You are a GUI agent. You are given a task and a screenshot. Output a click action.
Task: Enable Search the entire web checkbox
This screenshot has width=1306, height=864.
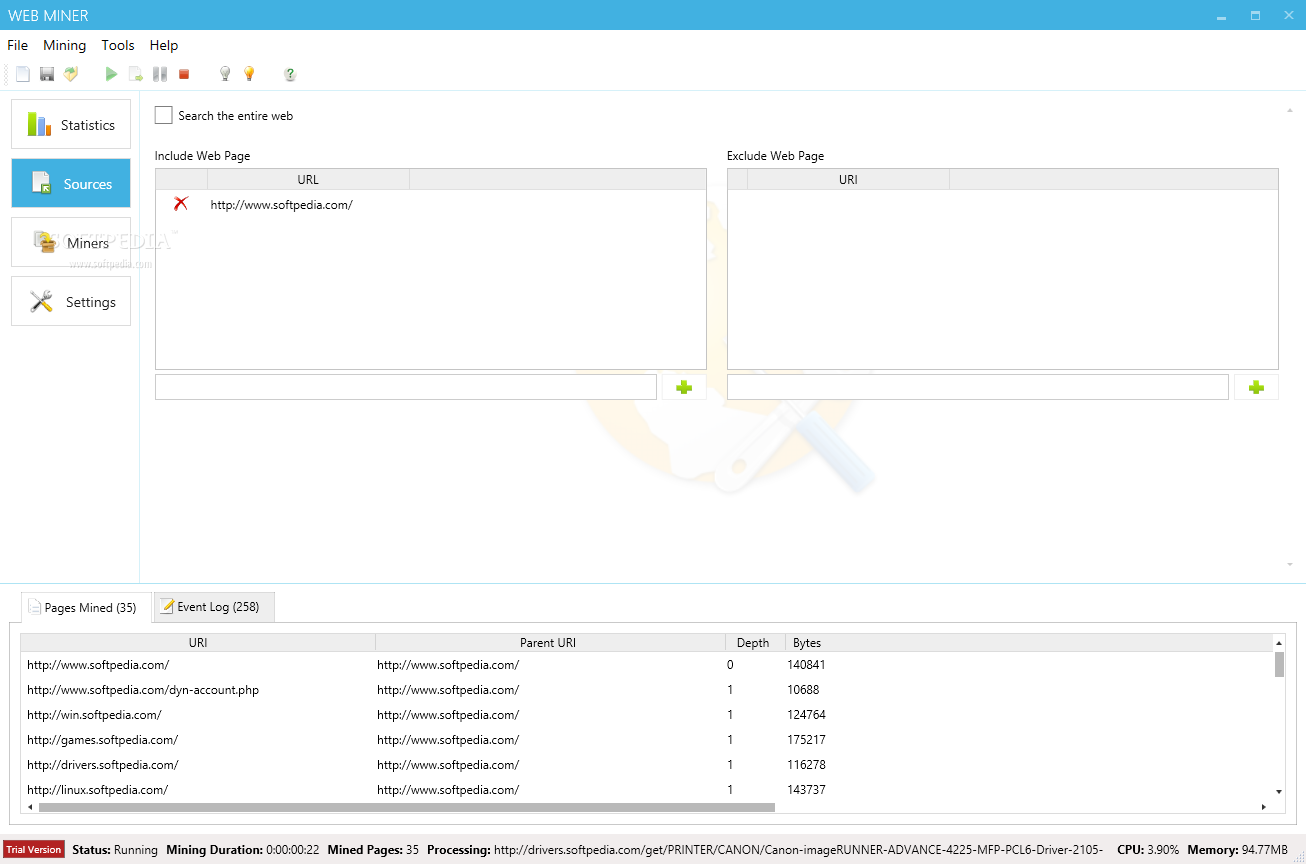coord(164,116)
